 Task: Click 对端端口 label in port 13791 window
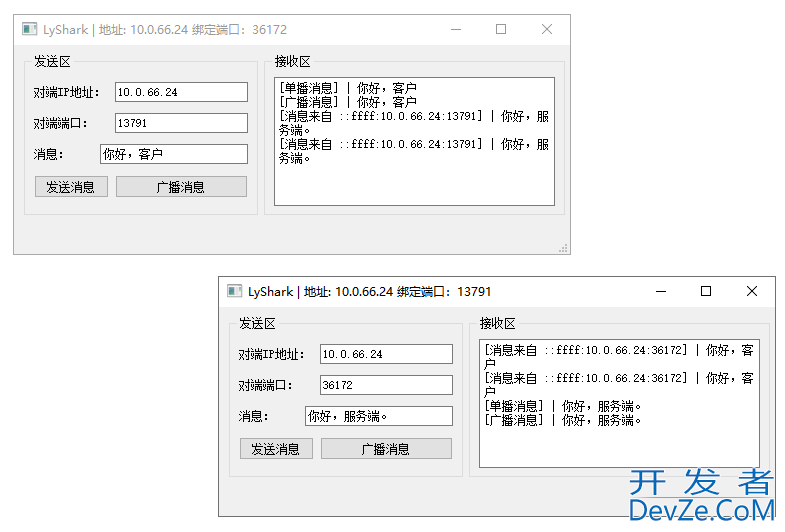(265, 385)
